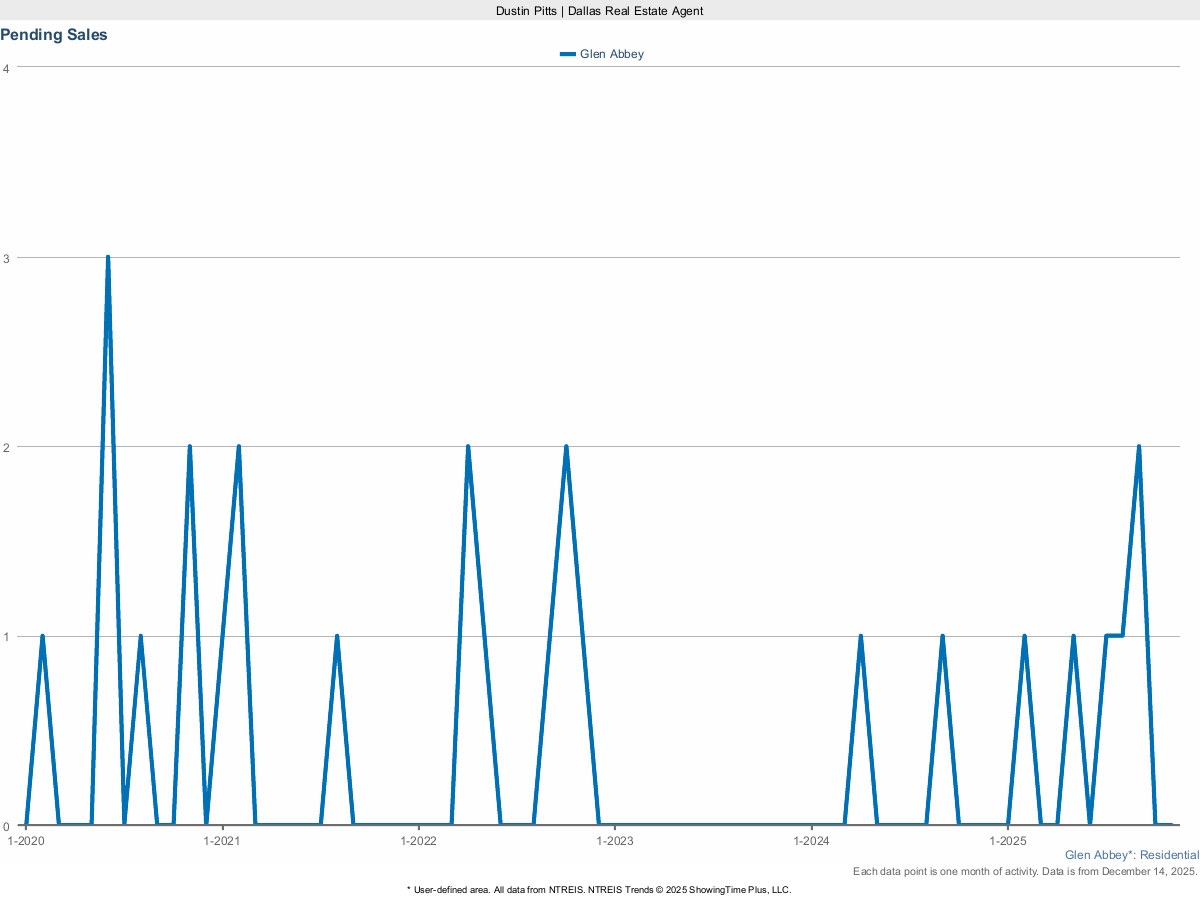Click the blue Glen Abbey legend marker
The height and width of the screenshot is (900, 1200).
point(568,54)
